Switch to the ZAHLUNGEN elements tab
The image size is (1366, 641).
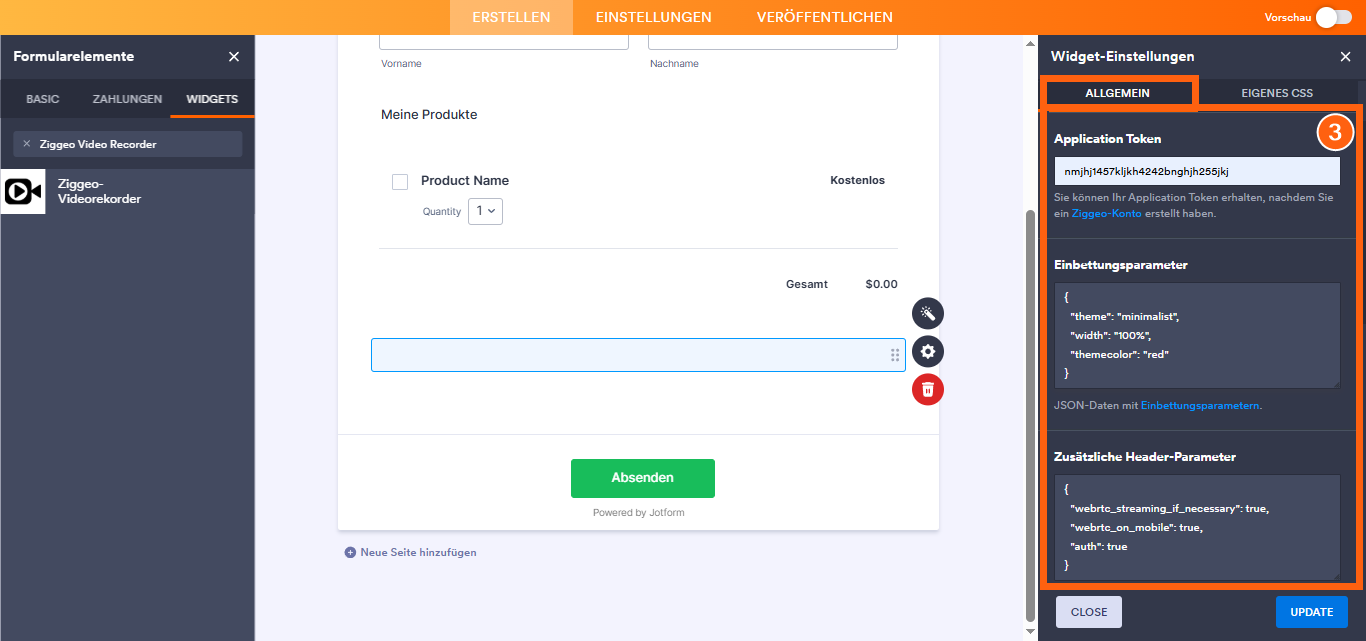pos(127,99)
